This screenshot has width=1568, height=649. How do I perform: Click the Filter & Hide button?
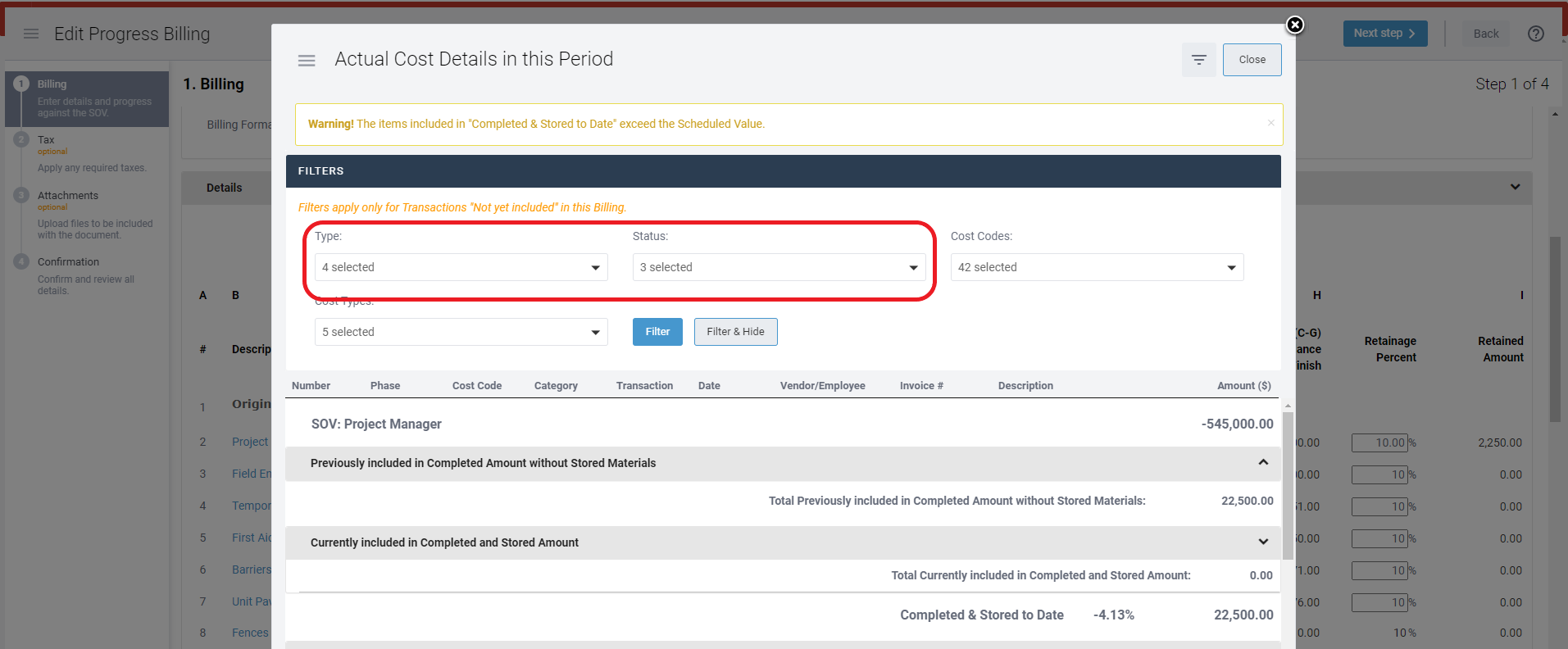[x=735, y=332]
